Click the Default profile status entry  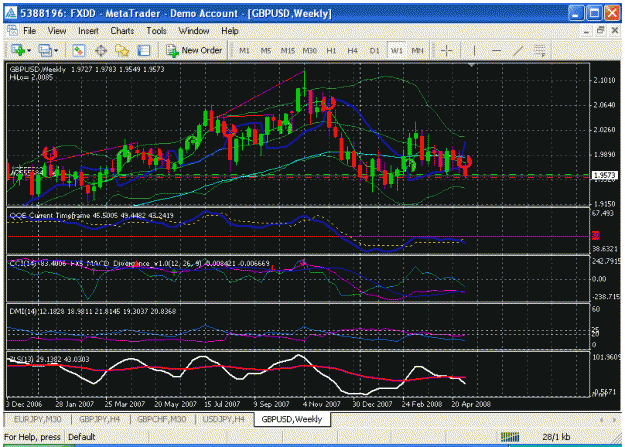(82, 437)
